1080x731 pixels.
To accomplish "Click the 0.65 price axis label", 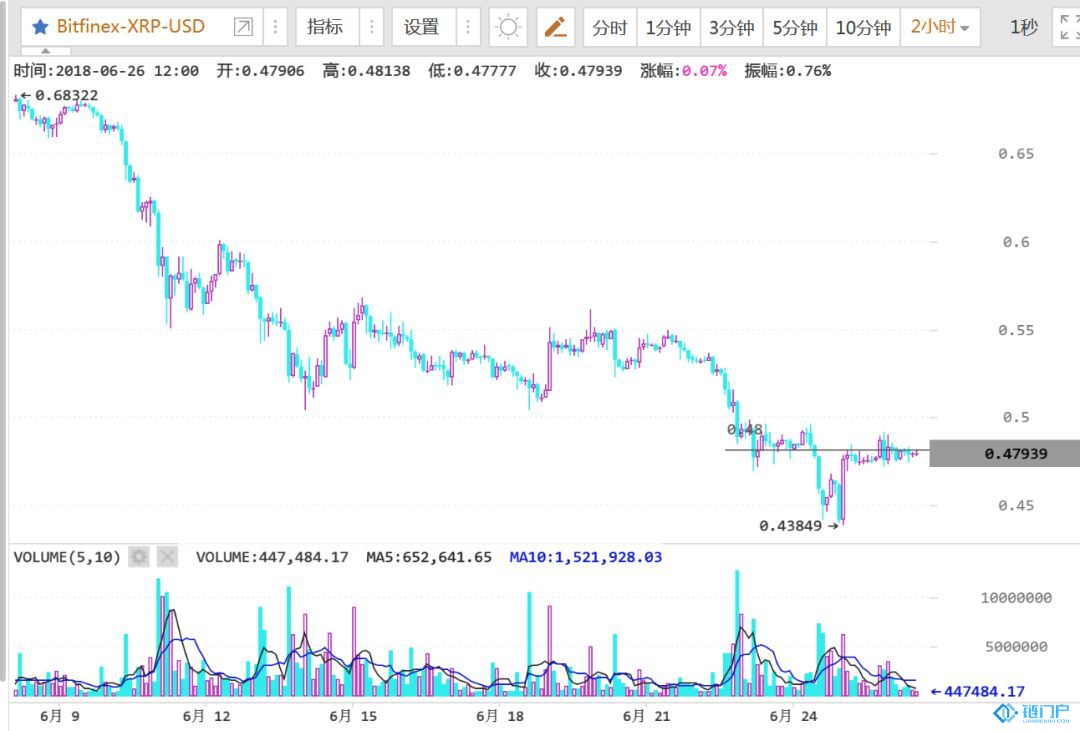I will (1016, 154).
